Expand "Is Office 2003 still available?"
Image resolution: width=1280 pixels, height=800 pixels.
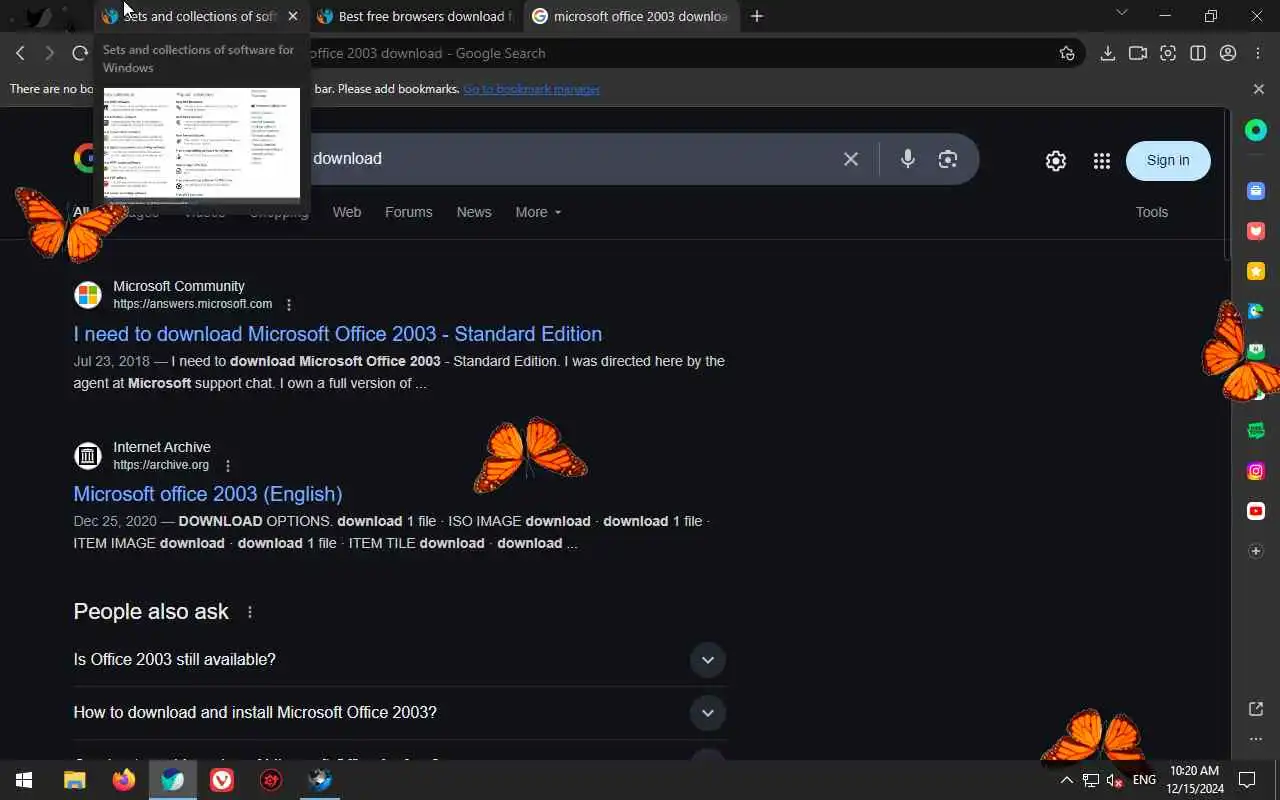[x=400, y=660]
